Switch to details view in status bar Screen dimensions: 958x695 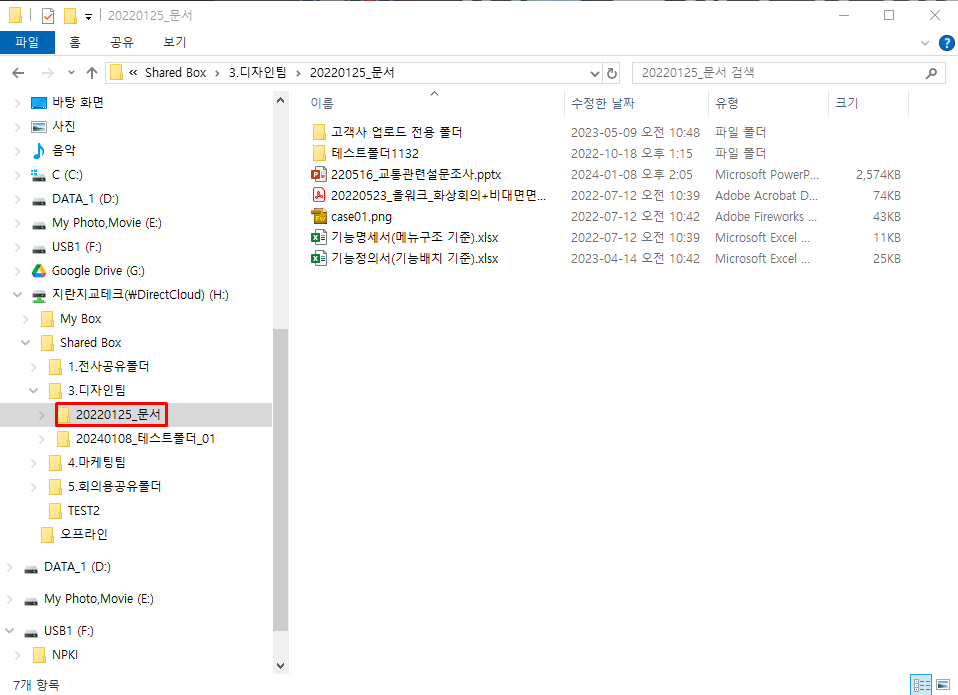pos(921,685)
